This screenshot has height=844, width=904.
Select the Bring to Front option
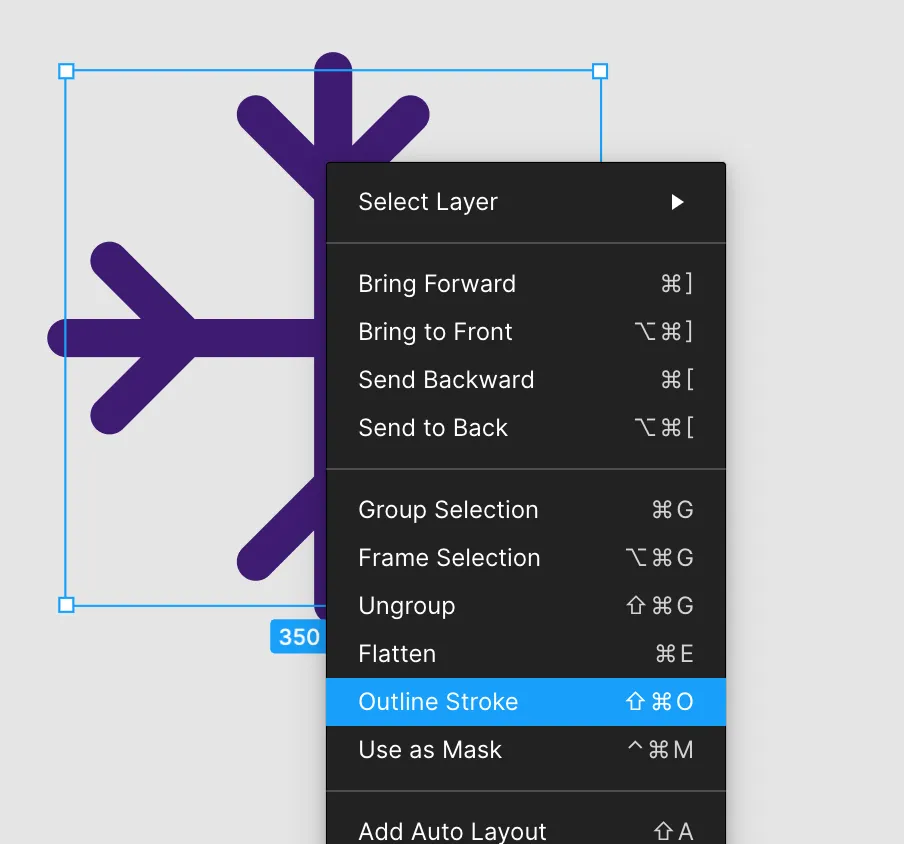pos(435,332)
